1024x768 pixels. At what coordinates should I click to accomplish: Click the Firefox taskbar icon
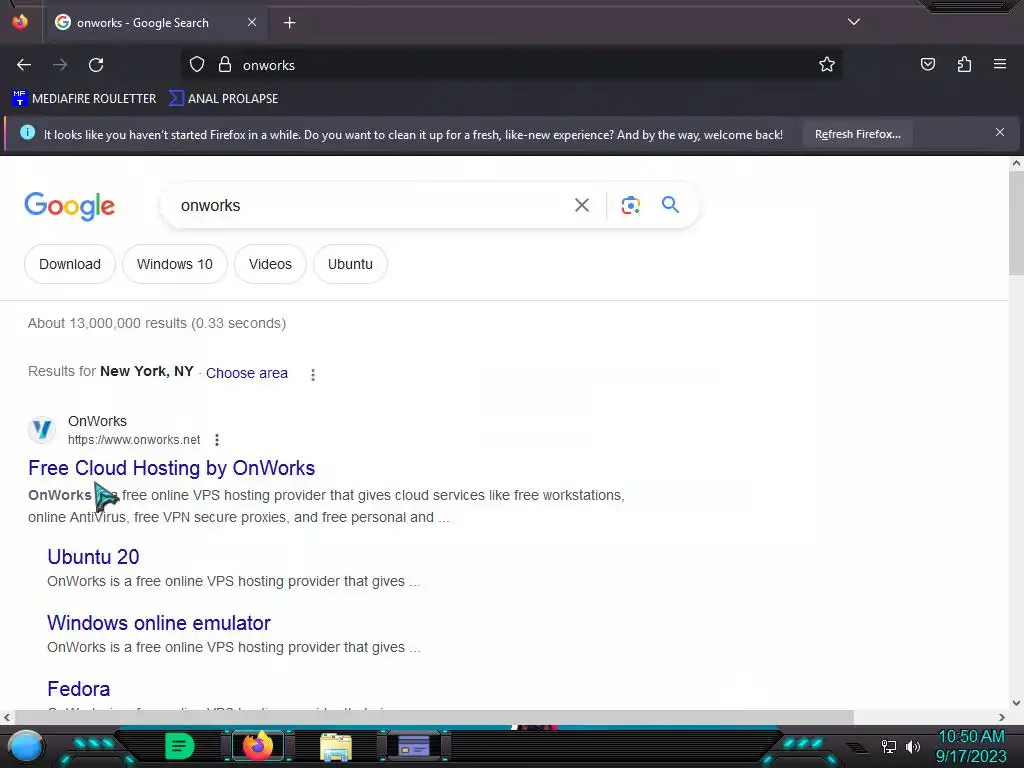tap(257, 746)
